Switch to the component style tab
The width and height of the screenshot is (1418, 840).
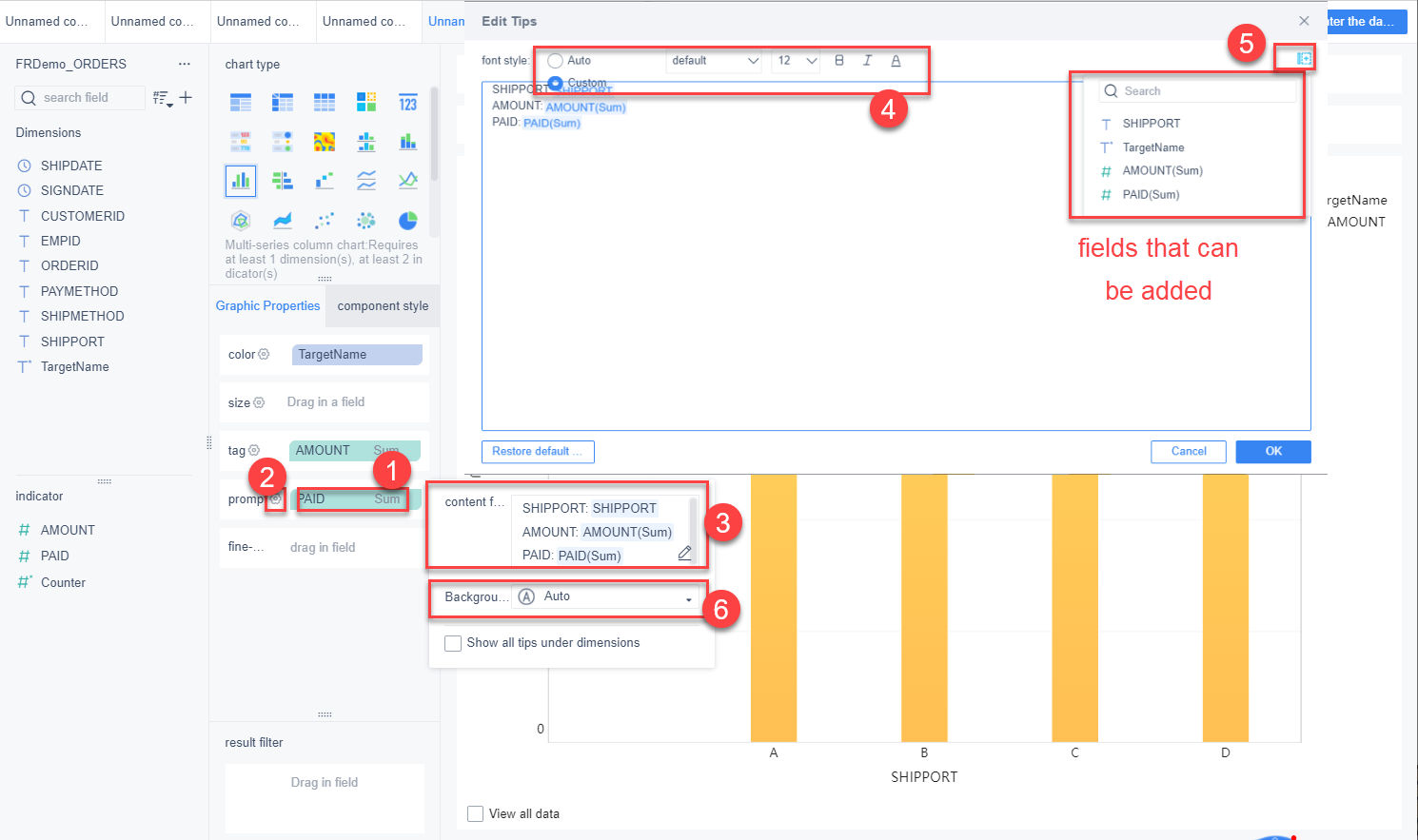coord(383,305)
